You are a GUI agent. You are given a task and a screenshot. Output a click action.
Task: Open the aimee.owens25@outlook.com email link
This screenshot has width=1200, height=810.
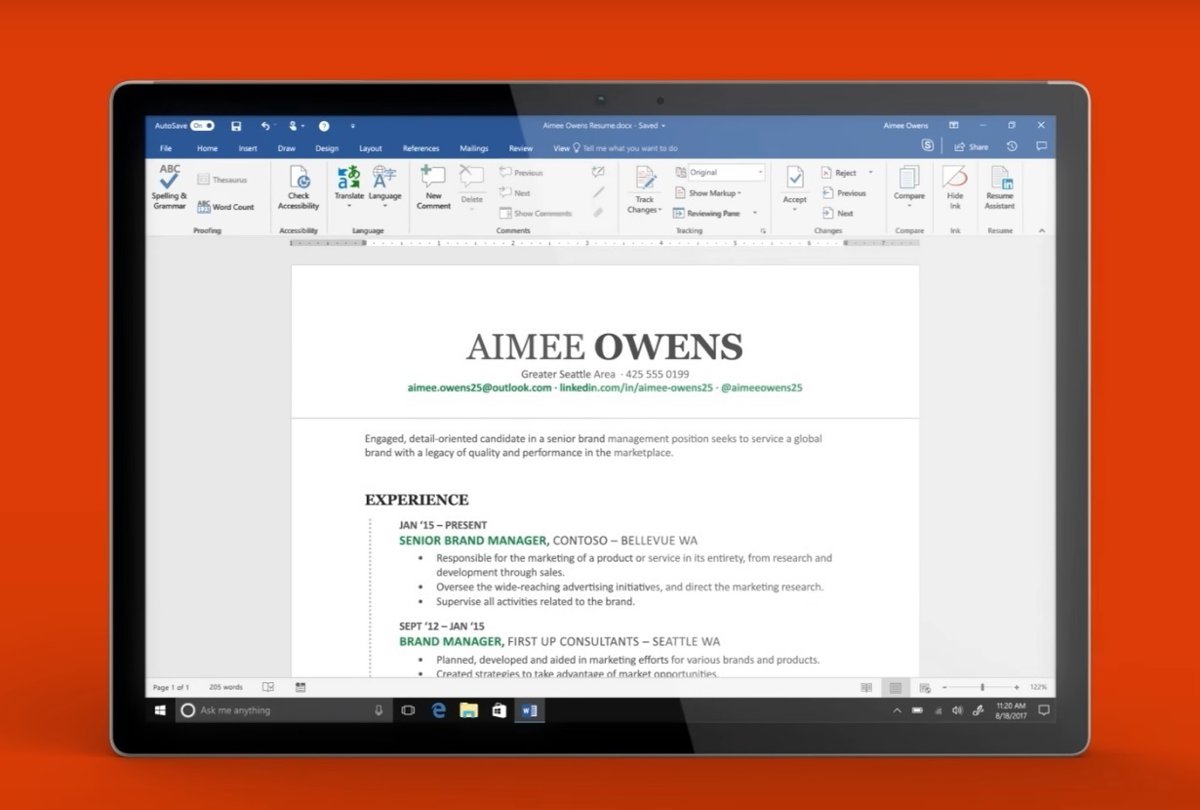pos(479,387)
